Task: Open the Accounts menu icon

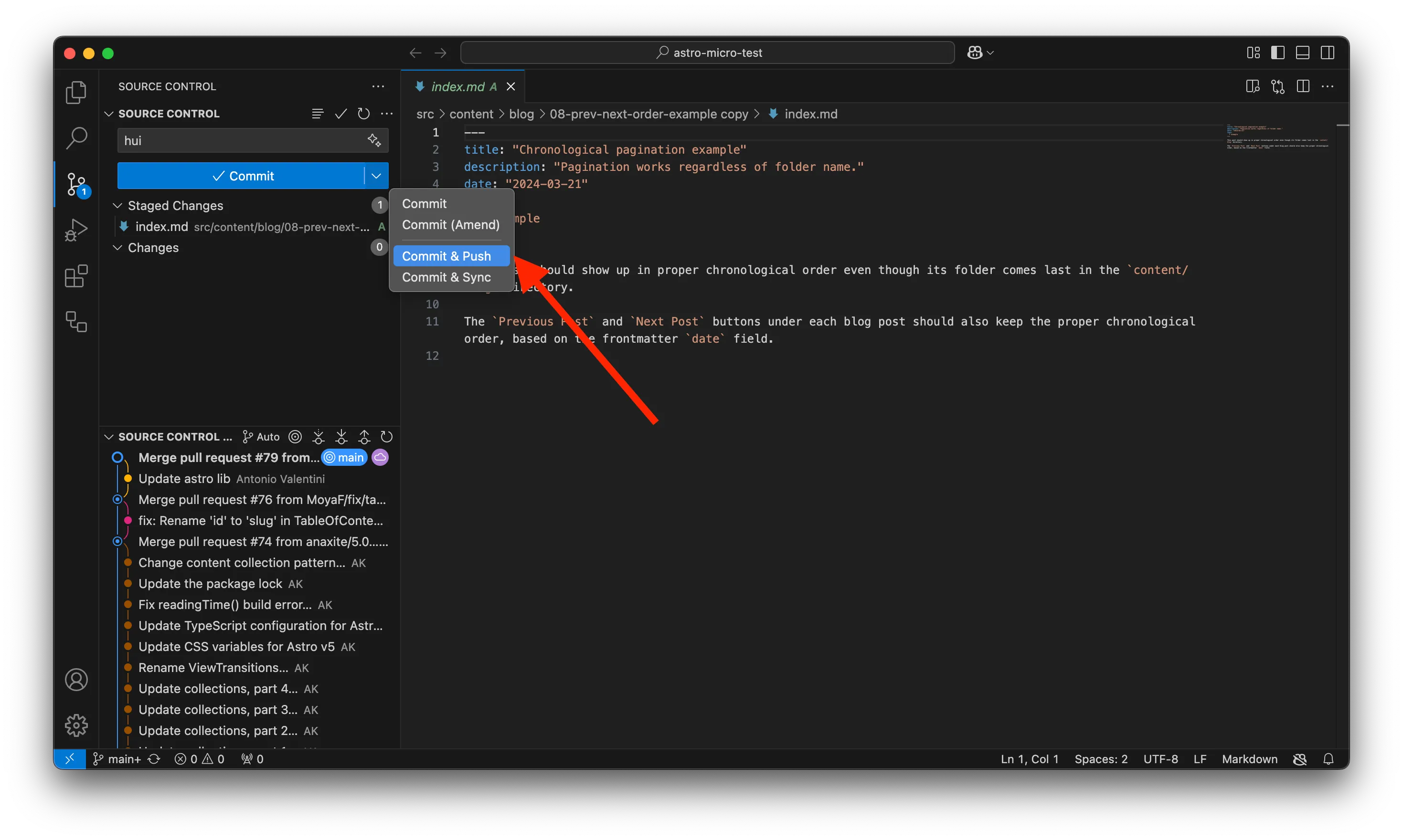Action: 76,679
